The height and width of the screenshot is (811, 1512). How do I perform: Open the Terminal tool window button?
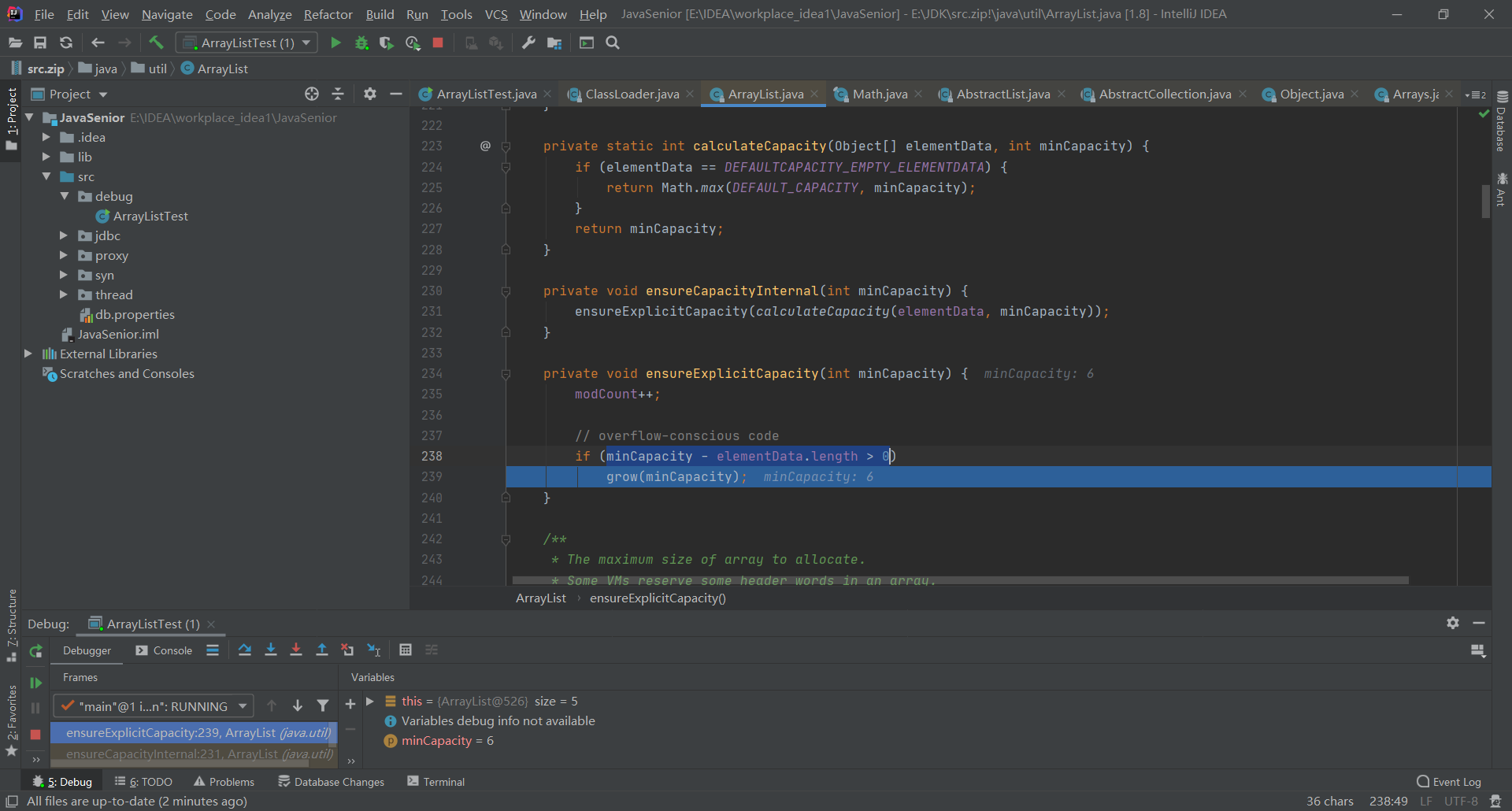[x=436, y=782]
